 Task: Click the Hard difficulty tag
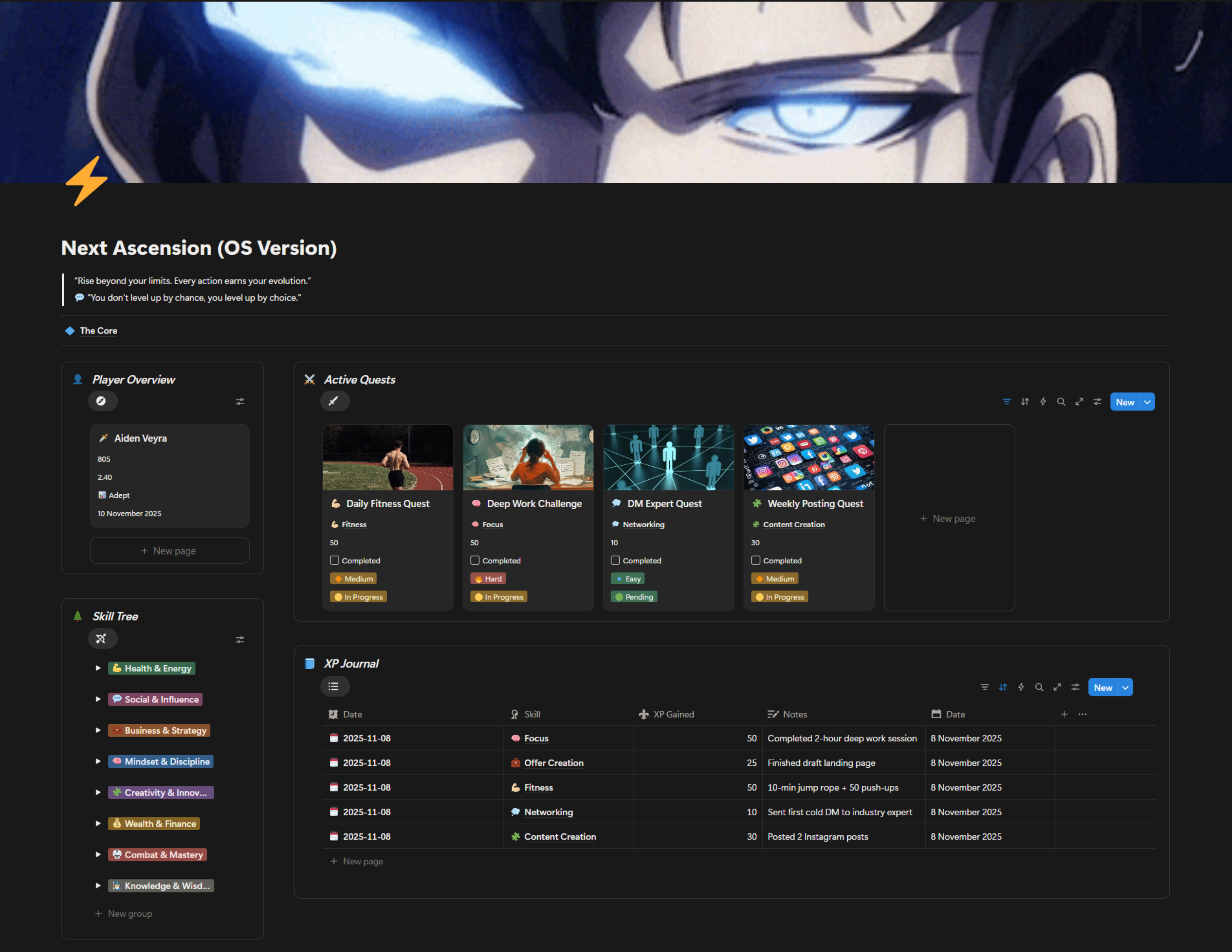click(488, 579)
